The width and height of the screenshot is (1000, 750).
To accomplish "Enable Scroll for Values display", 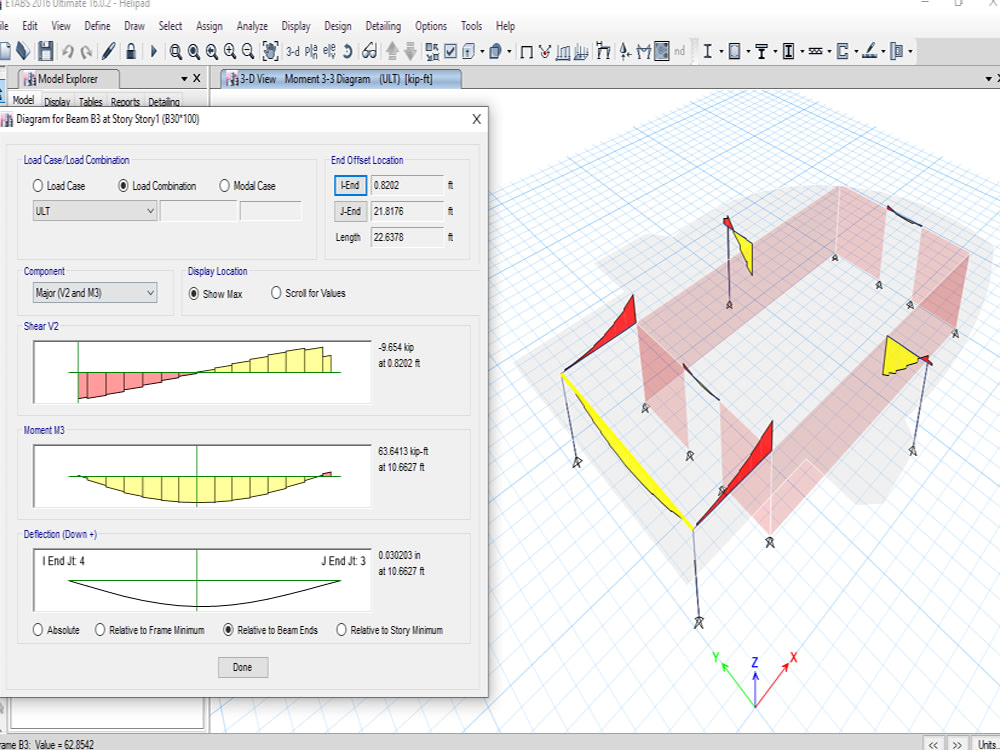I will pos(274,292).
